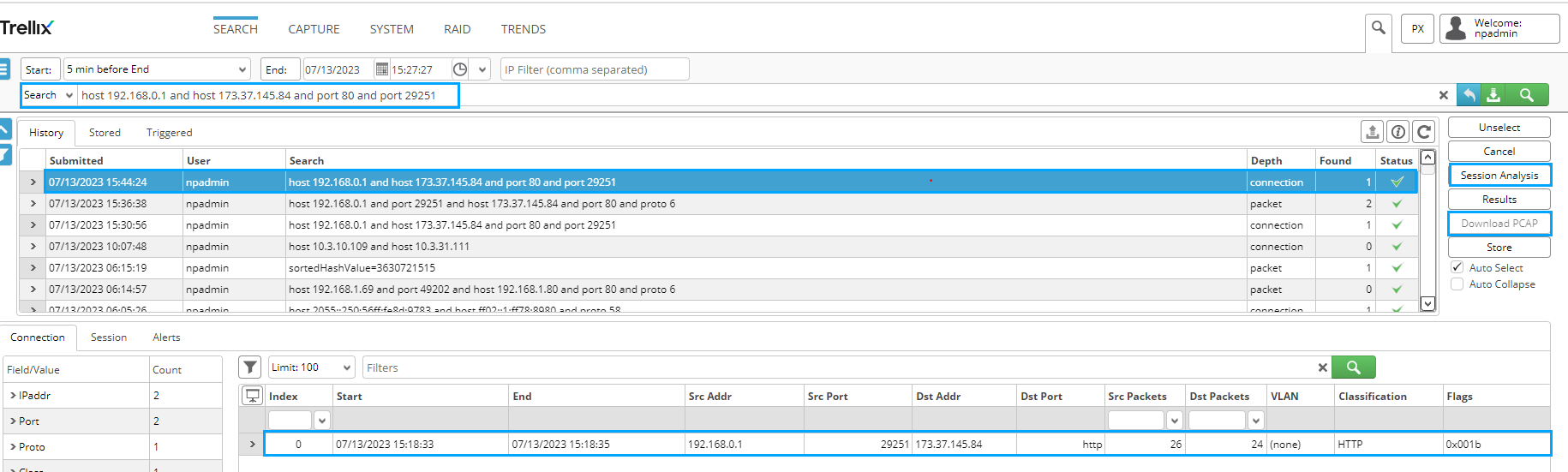
Task: Open the PX button in header
Action: (x=1417, y=28)
